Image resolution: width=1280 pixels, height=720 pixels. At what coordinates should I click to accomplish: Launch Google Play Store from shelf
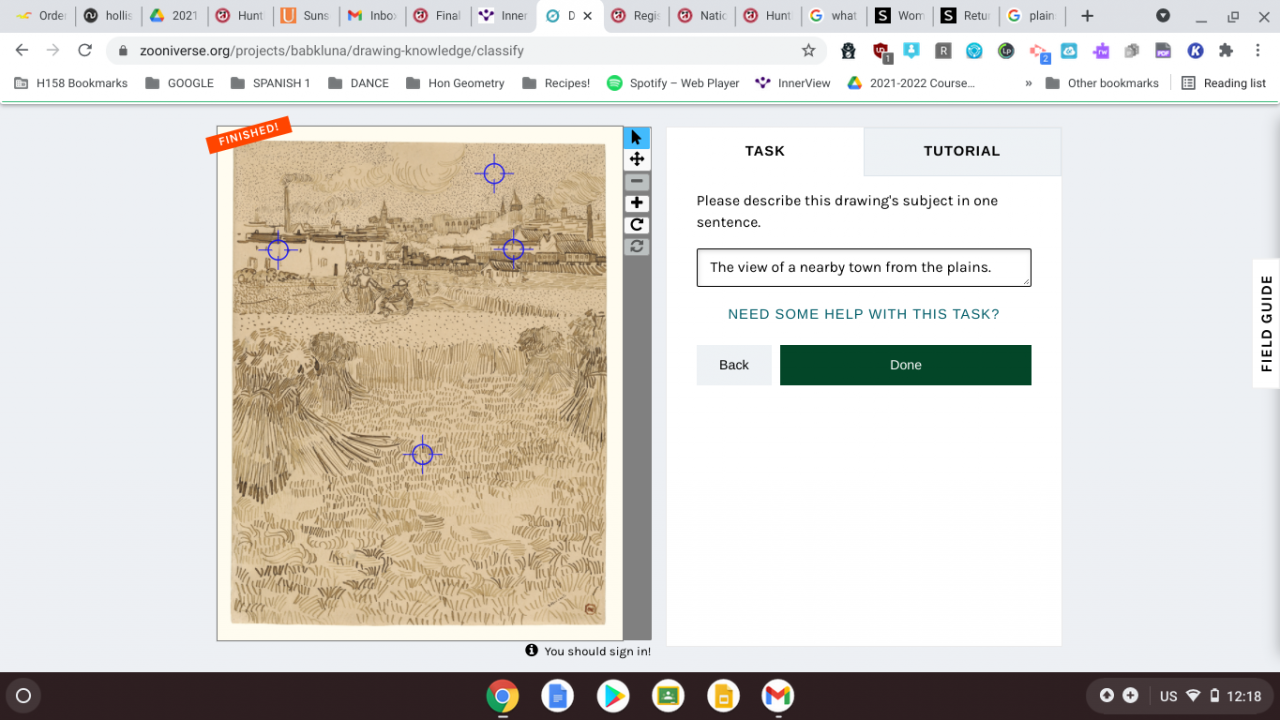(x=612, y=696)
